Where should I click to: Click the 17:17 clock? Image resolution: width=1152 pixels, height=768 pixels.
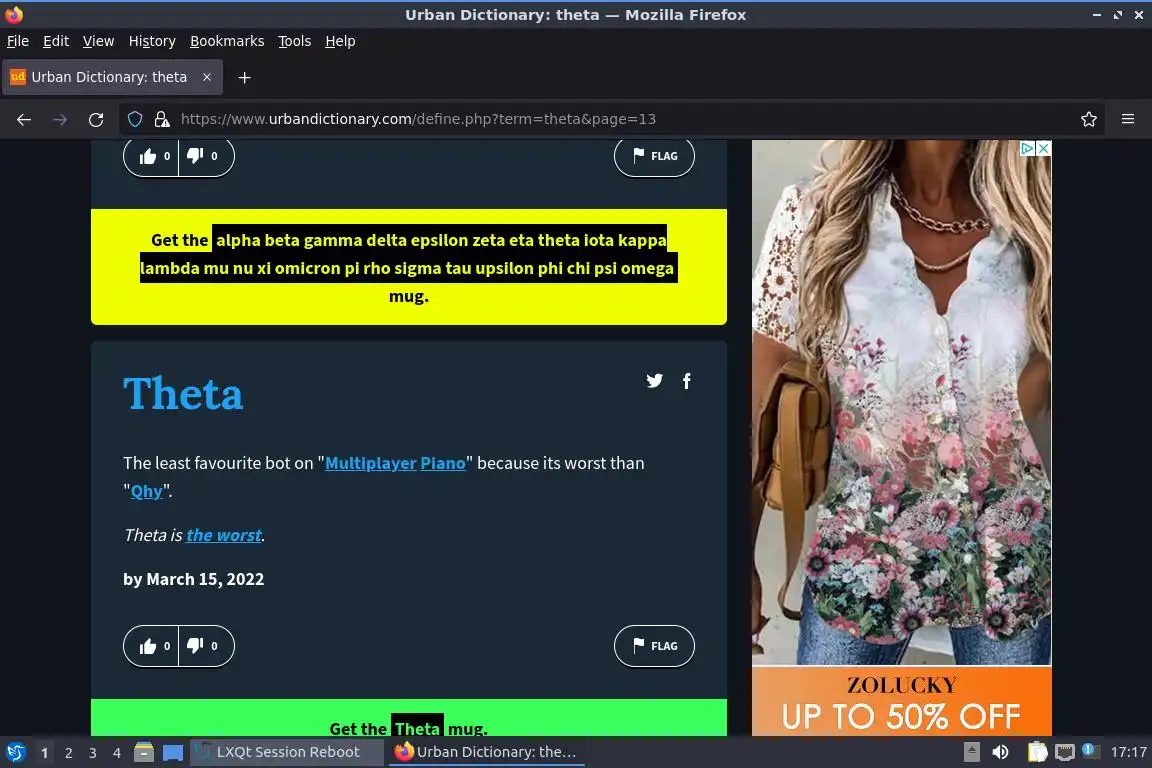(1128, 752)
